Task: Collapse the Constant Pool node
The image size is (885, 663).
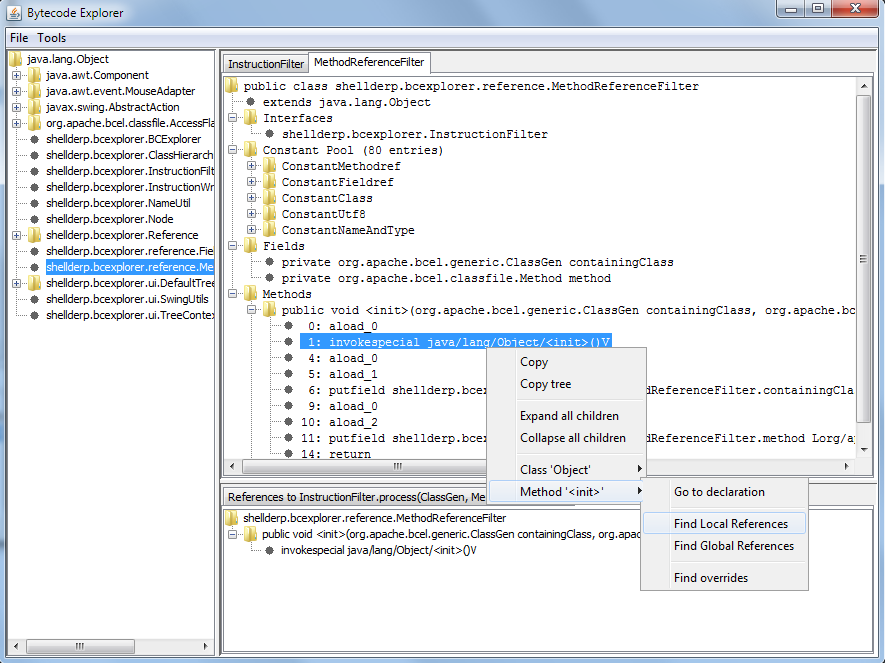Action: tap(232, 150)
